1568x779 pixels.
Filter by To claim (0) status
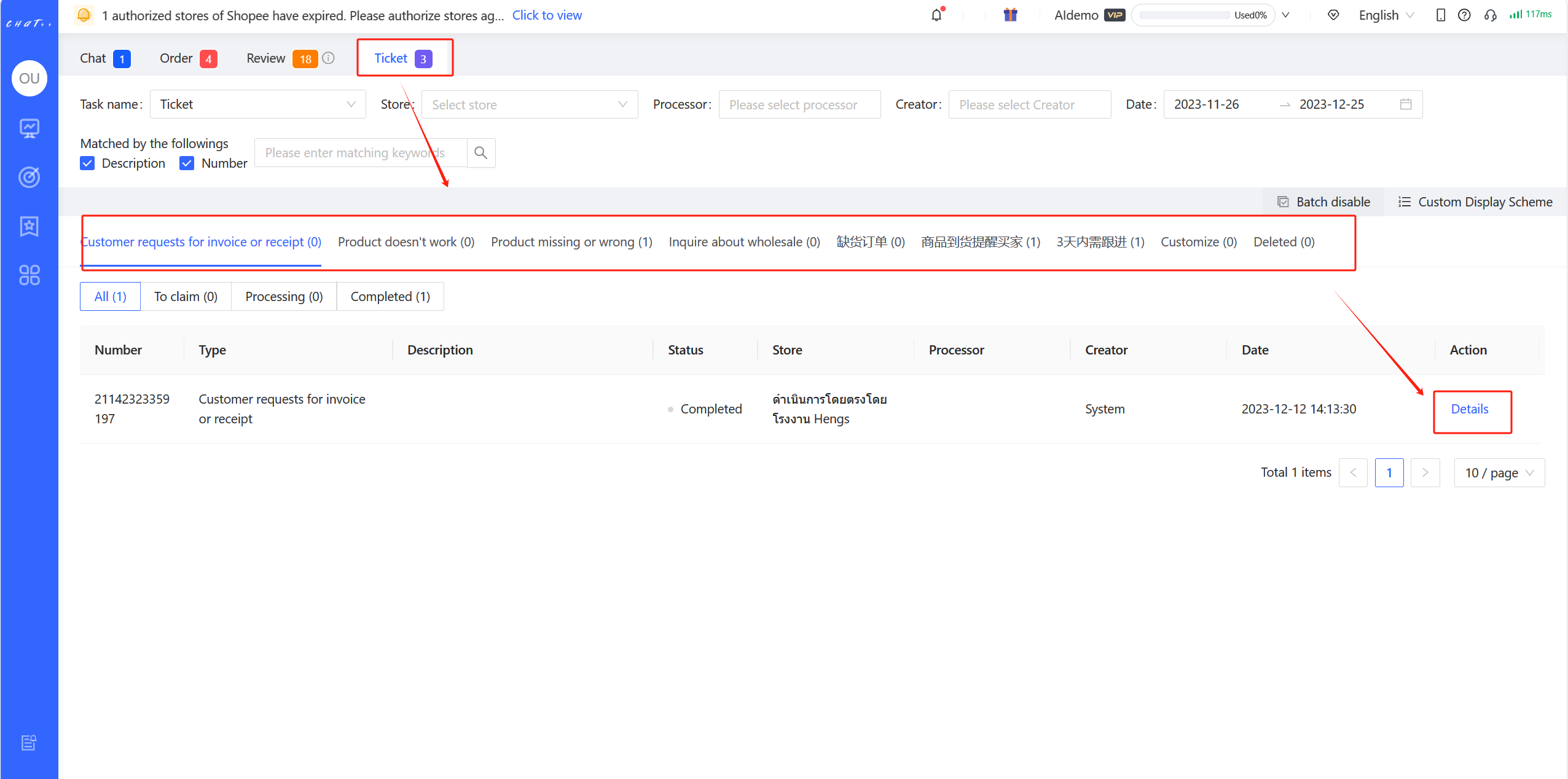186,297
